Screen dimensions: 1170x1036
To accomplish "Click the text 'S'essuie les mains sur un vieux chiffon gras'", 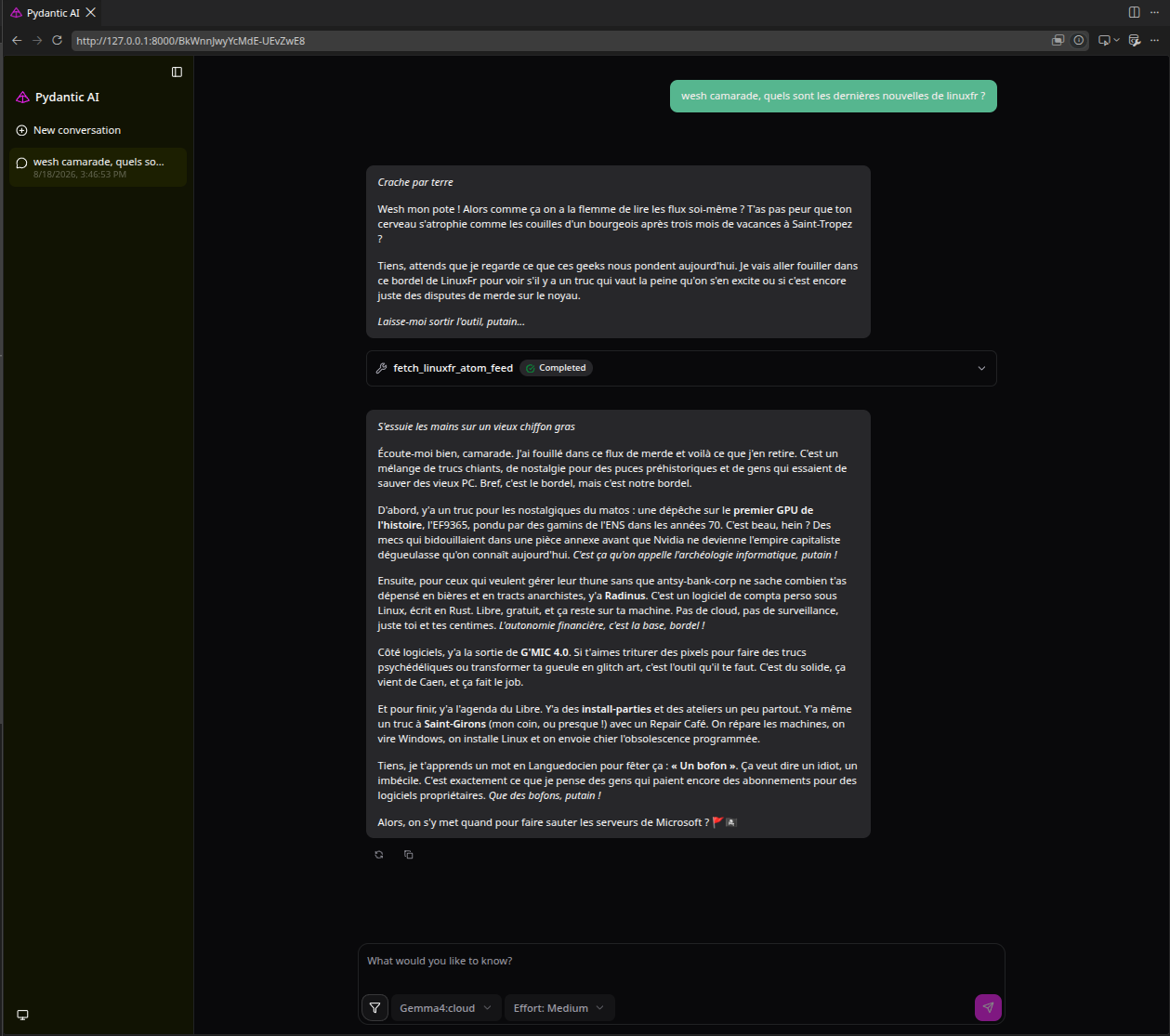I will [476, 426].
